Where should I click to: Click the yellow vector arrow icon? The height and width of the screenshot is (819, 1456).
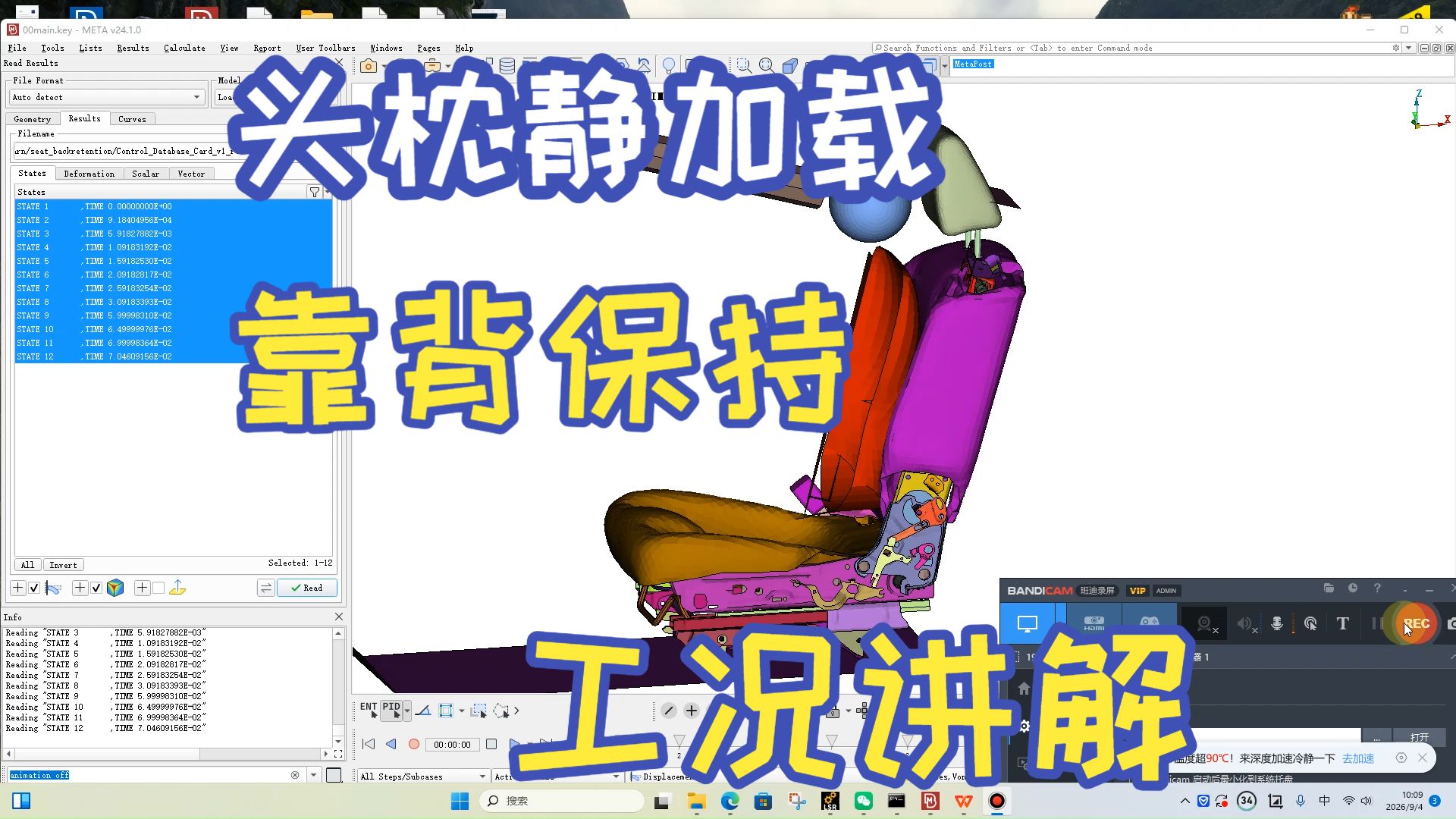[x=177, y=588]
